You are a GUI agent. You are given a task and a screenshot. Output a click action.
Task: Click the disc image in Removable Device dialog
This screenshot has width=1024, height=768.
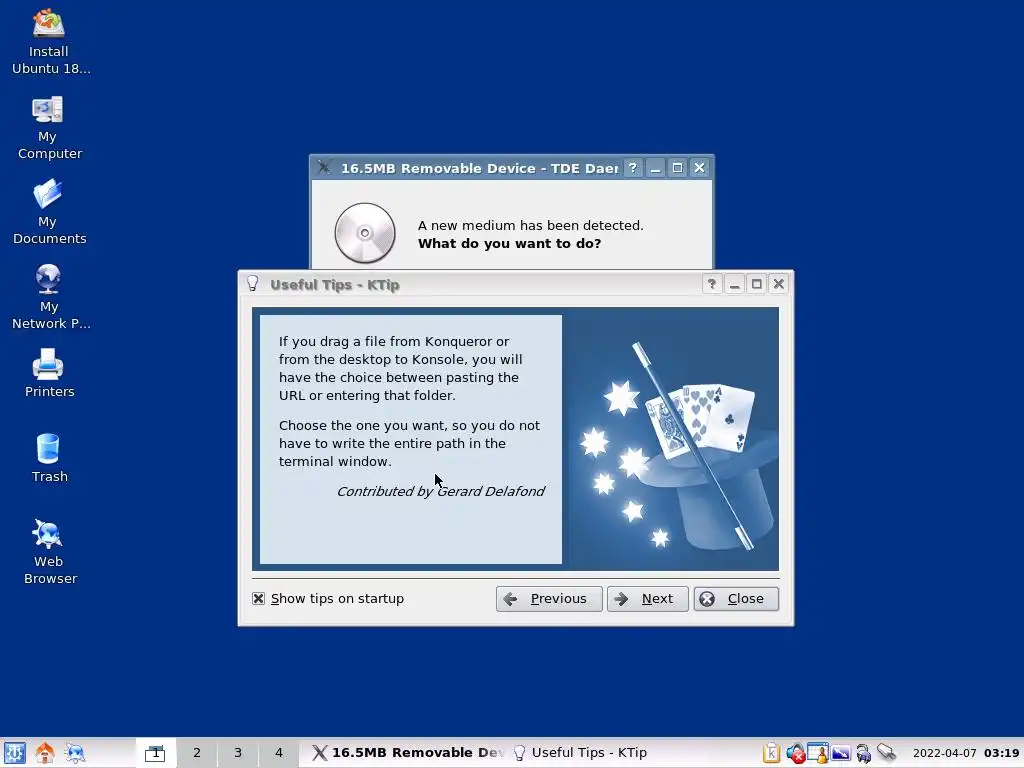coord(365,233)
